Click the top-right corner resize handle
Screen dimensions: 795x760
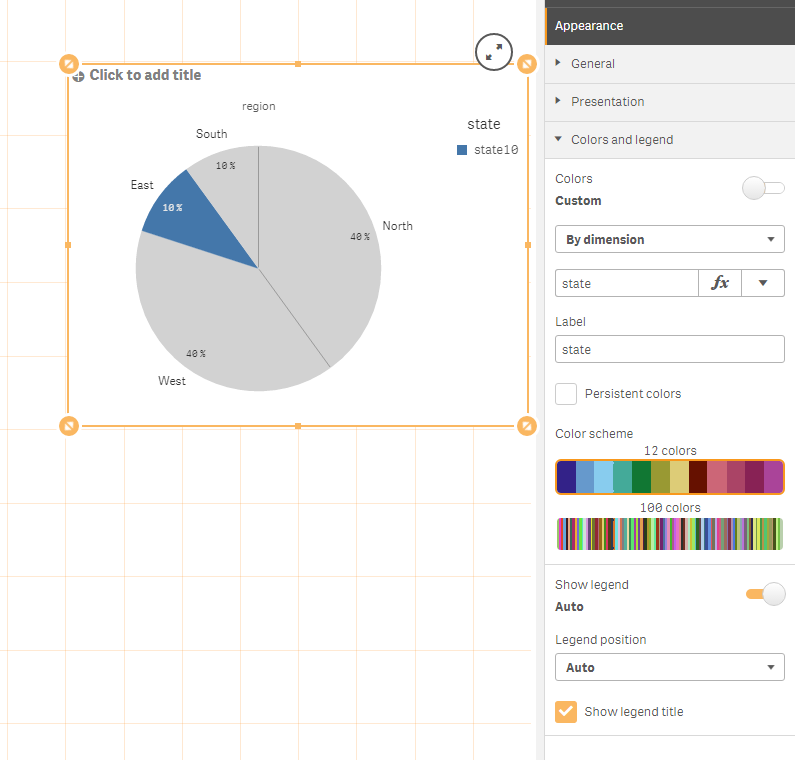point(527,64)
